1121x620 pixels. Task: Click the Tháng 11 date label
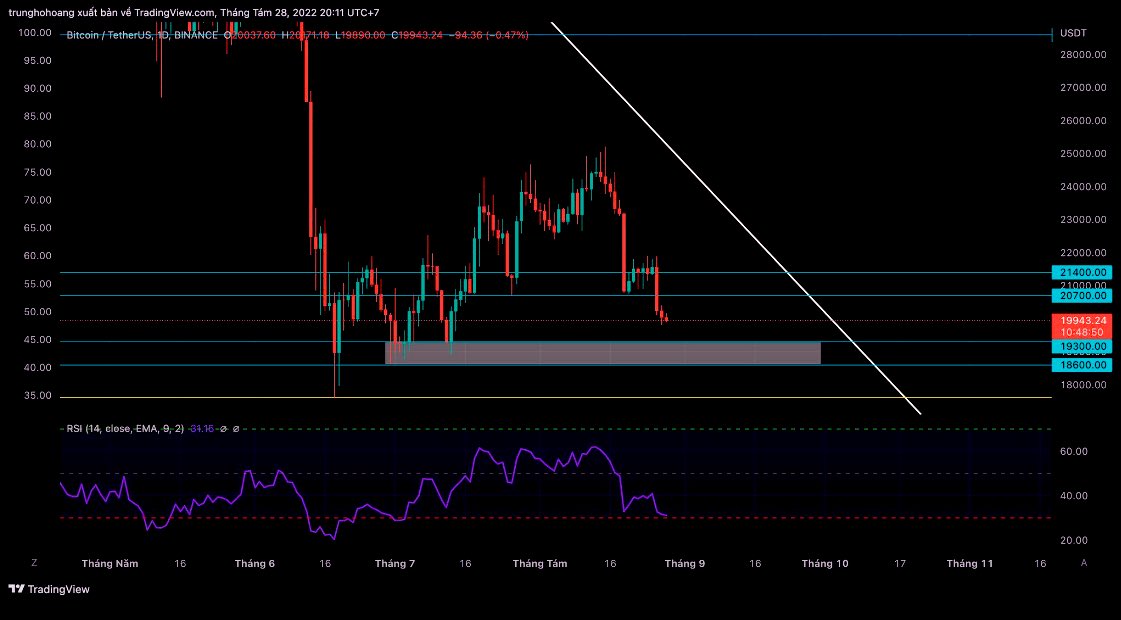coord(970,564)
